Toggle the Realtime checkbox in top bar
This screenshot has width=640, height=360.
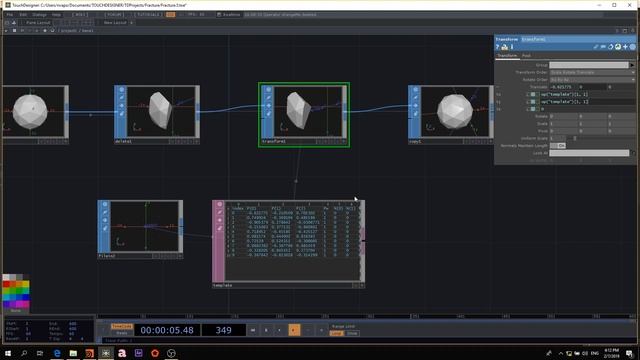[219, 15]
